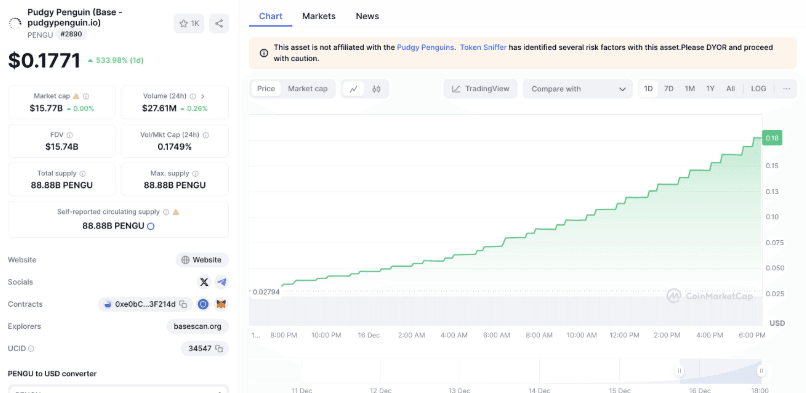
Task: Click the $15.77B market cap value
Action: click(x=46, y=108)
